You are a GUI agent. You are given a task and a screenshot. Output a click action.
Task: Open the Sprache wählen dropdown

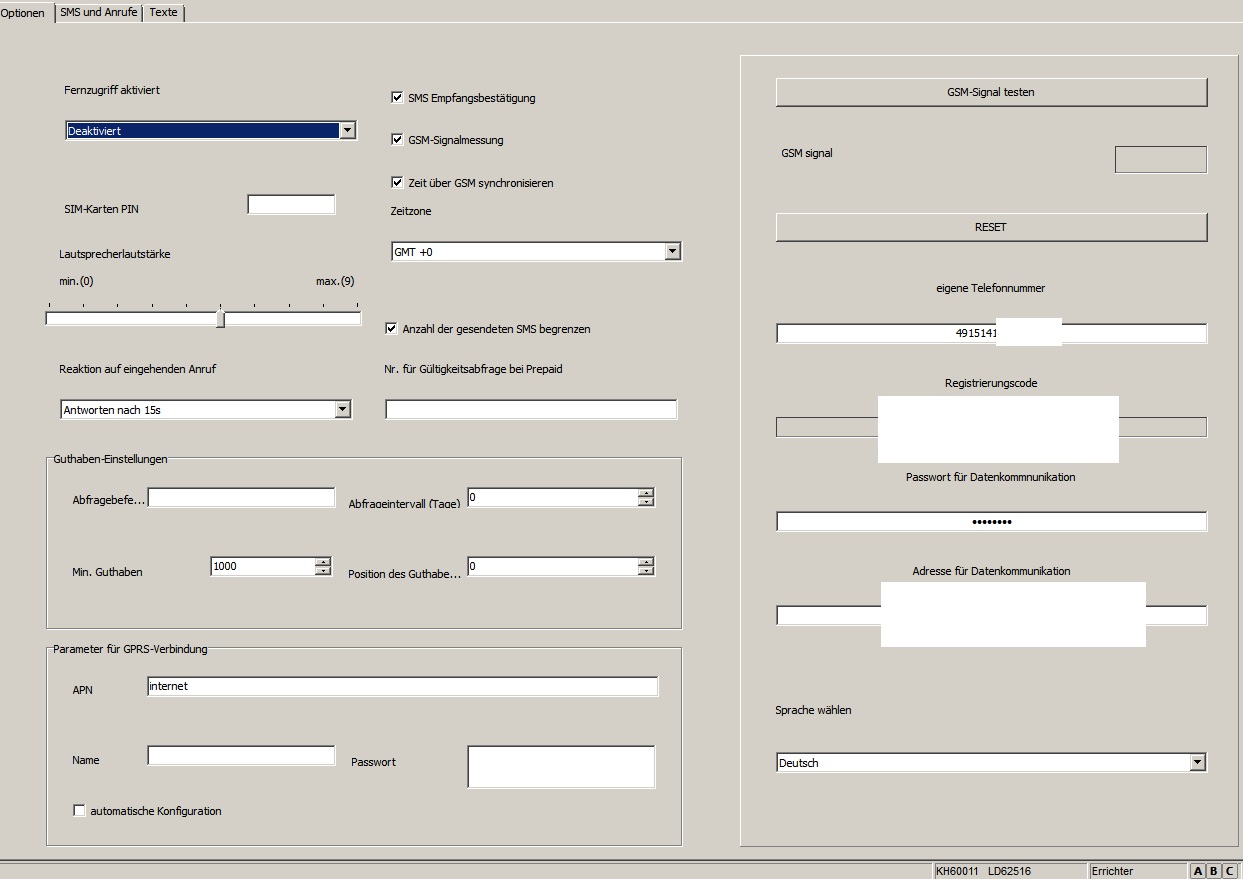tap(1197, 763)
